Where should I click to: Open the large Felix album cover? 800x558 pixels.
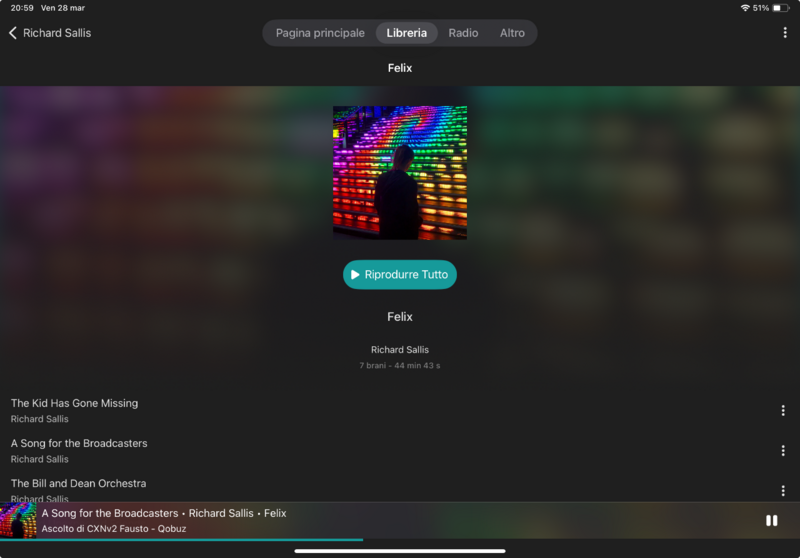(400, 173)
